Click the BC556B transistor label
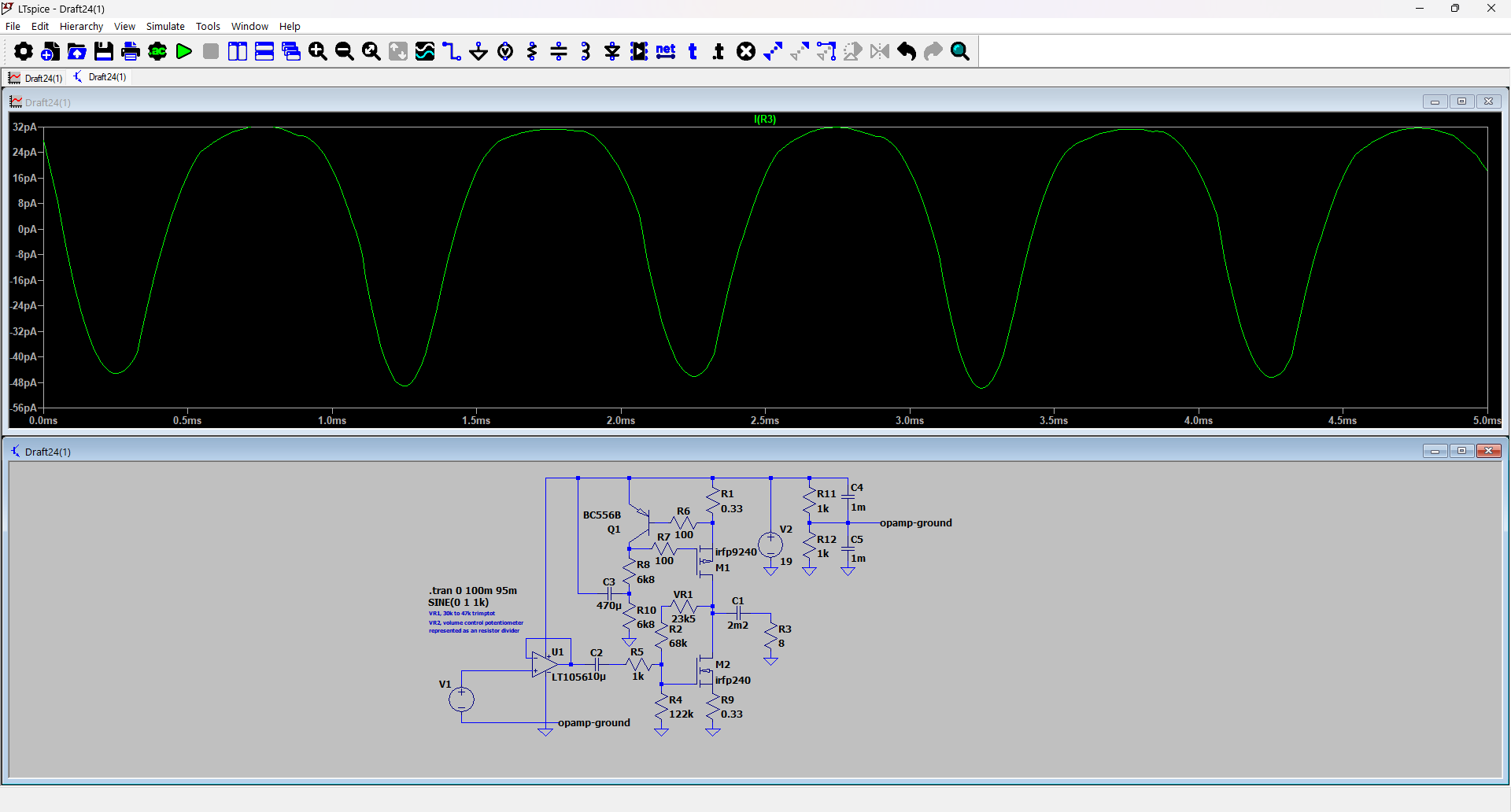The image size is (1511, 812). [x=602, y=515]
